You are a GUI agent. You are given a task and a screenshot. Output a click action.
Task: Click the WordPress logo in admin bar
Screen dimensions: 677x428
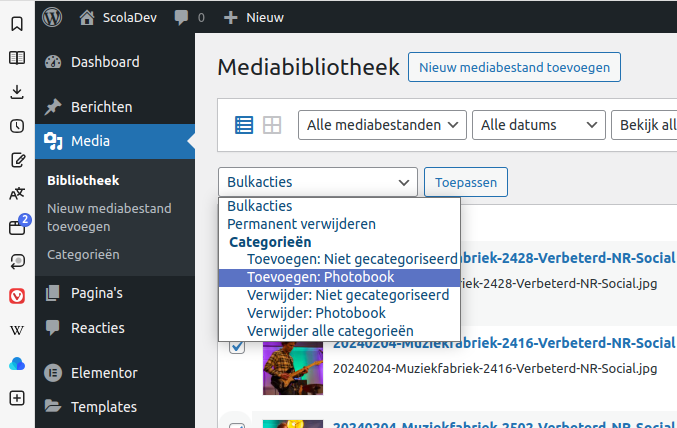pyautogui.click(x=53, y=17)
